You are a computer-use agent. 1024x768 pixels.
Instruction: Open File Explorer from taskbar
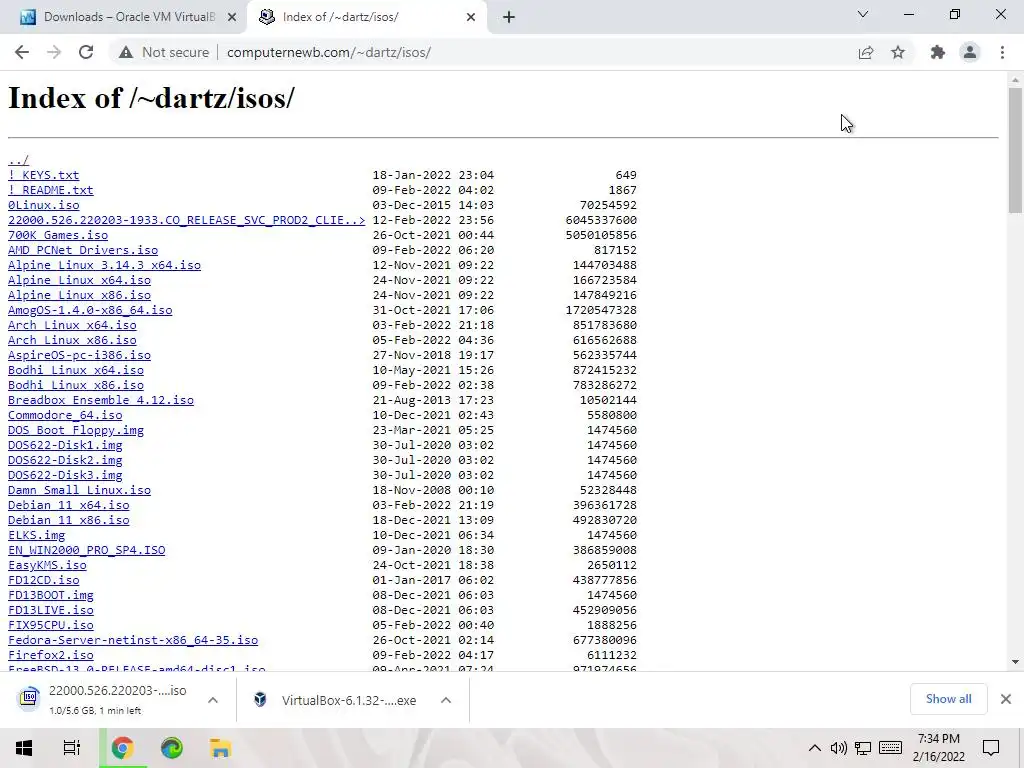point(221,748)
